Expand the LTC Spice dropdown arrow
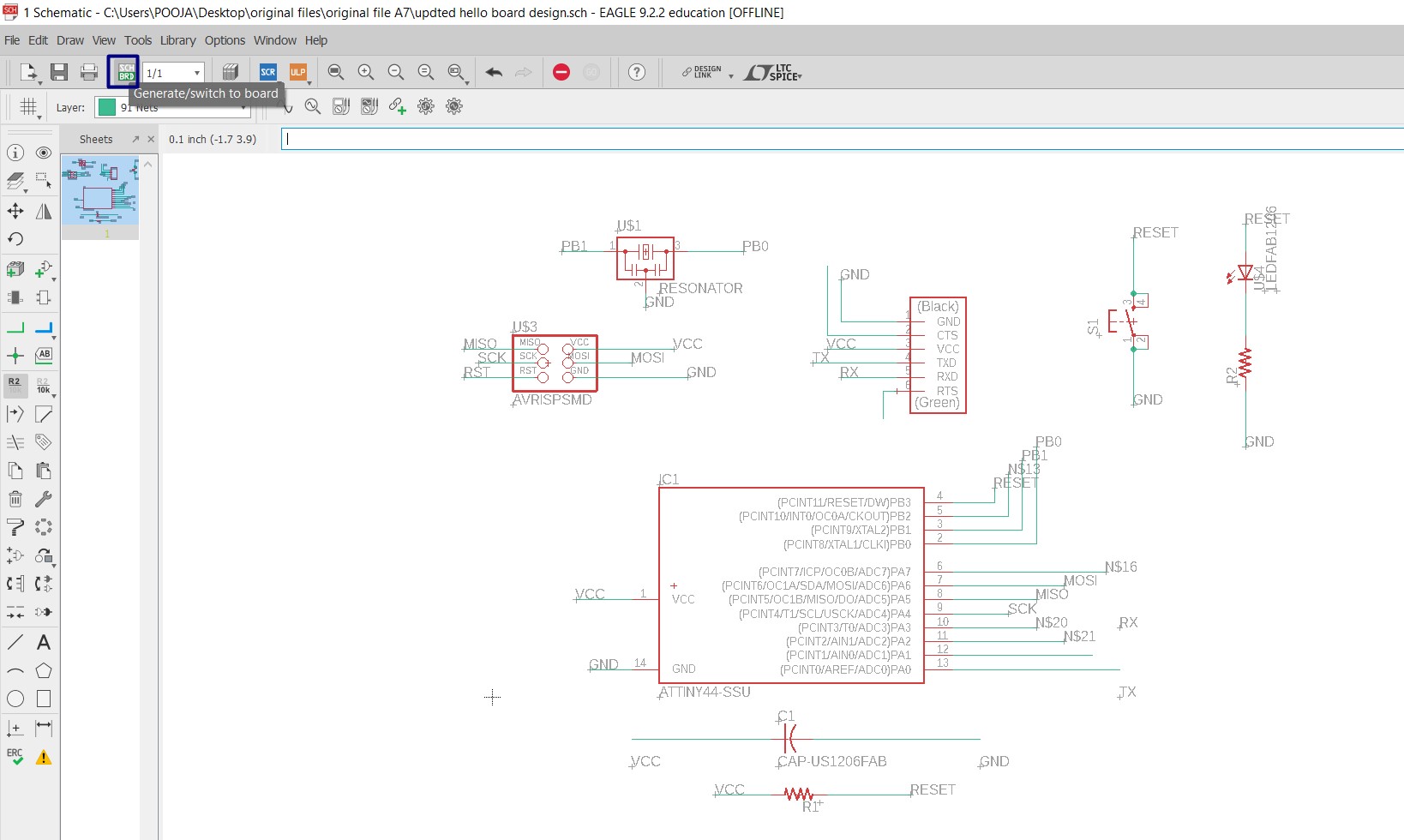 point(800,76)
